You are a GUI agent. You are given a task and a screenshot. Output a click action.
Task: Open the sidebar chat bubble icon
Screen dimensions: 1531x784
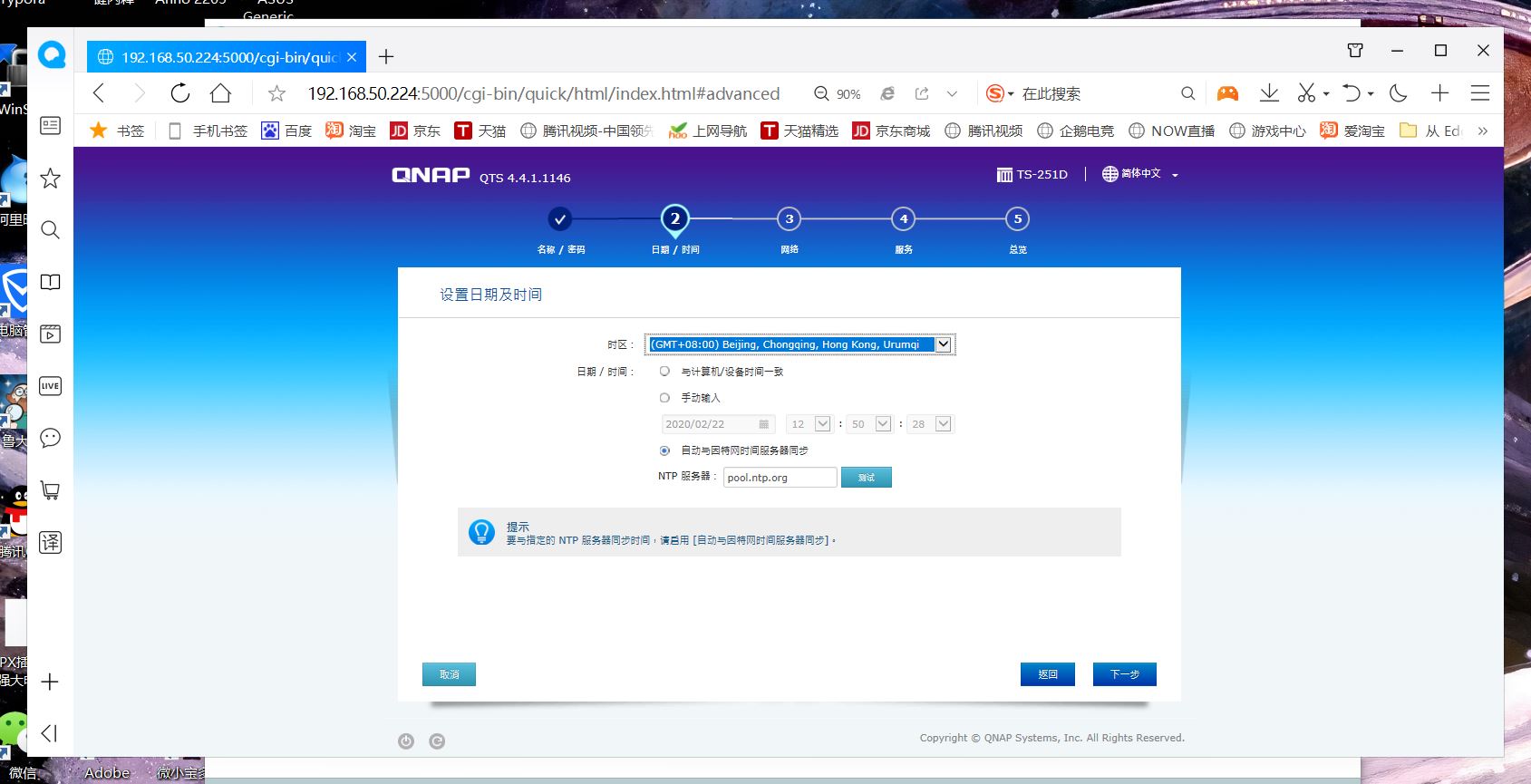(51, 438)
